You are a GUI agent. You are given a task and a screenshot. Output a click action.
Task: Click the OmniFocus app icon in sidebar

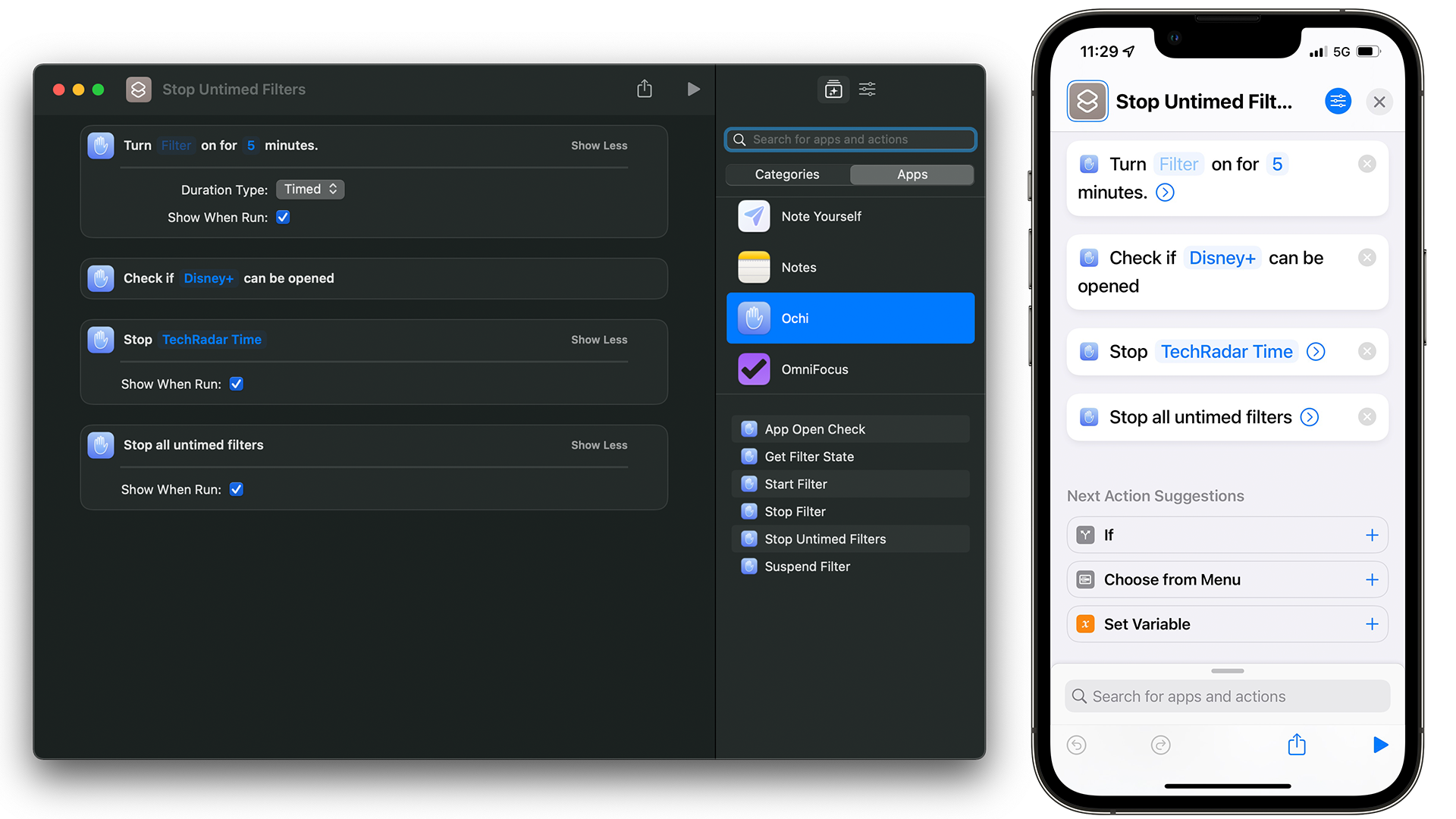755,369
